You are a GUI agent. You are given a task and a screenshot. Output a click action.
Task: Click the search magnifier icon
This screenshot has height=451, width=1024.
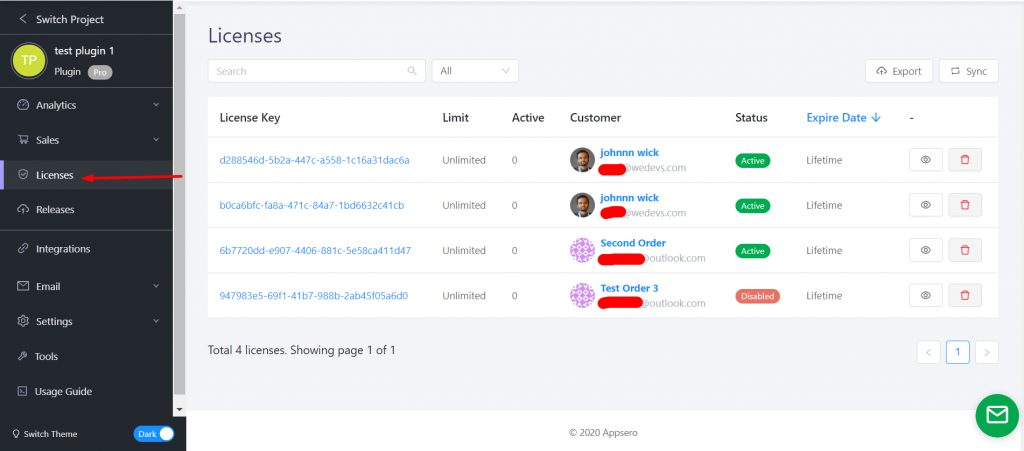coord(411,71)
